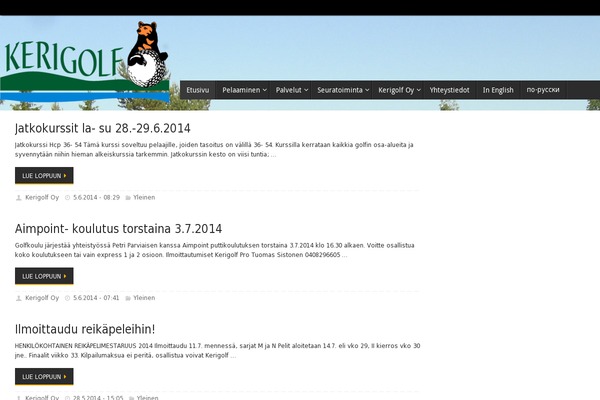Click LUE LOPPUUN under Jatkokurssit post
The image size is (600, 400).
44,176
